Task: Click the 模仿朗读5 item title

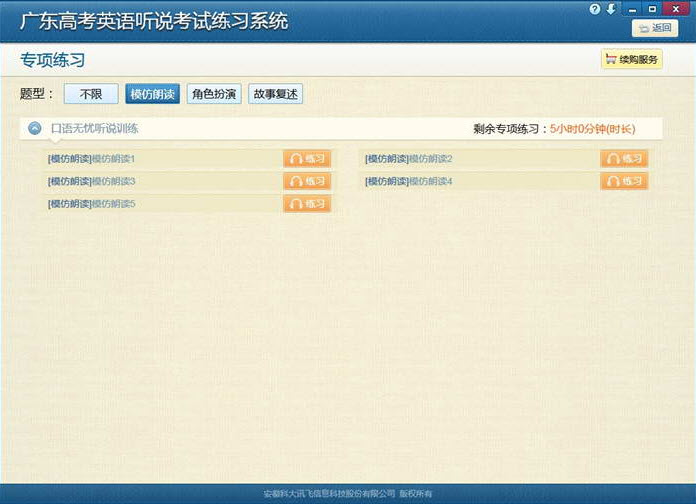Action: 91,204
